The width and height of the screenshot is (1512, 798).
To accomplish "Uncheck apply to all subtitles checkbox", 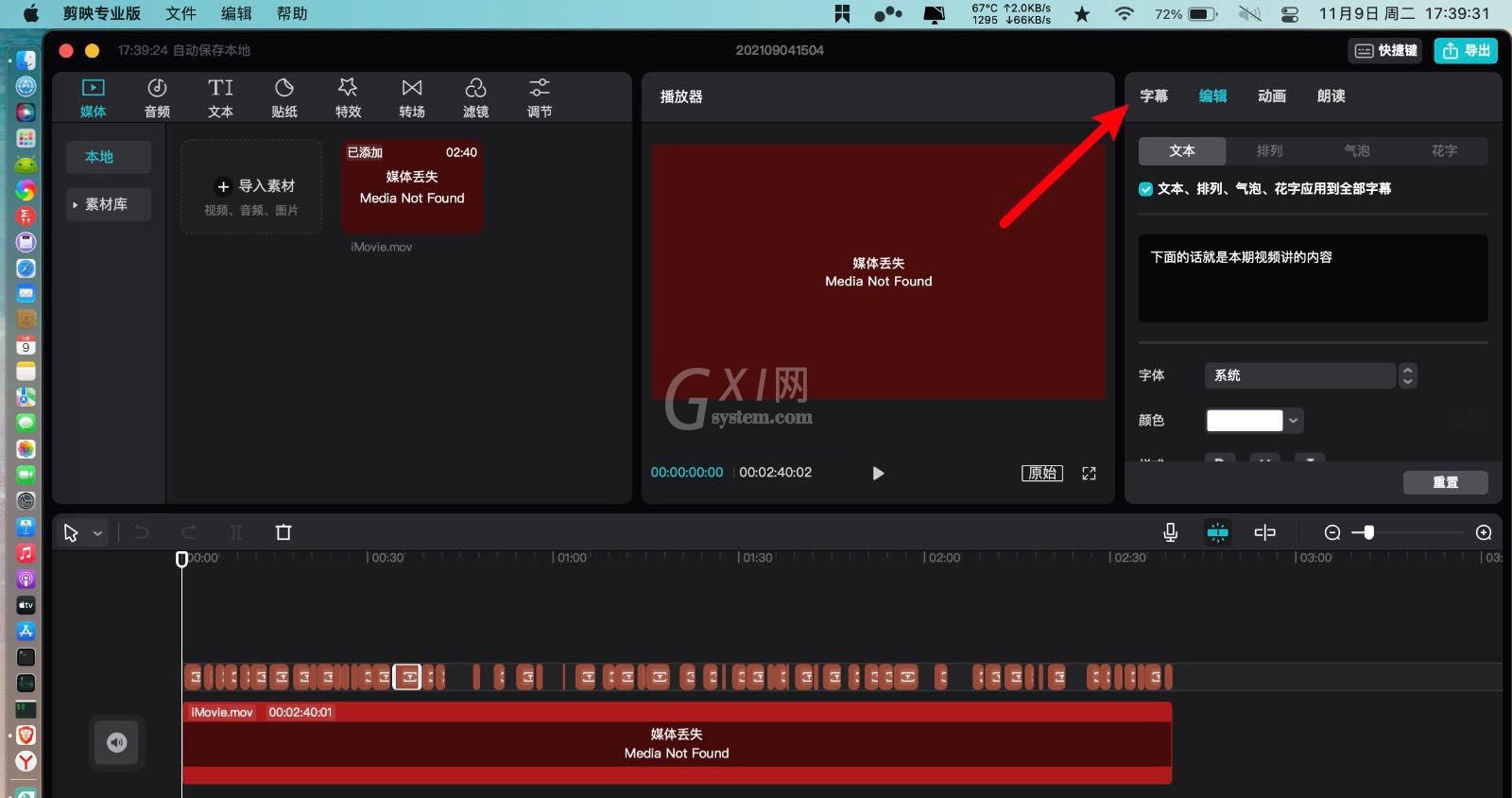I will coord(1145,189).
